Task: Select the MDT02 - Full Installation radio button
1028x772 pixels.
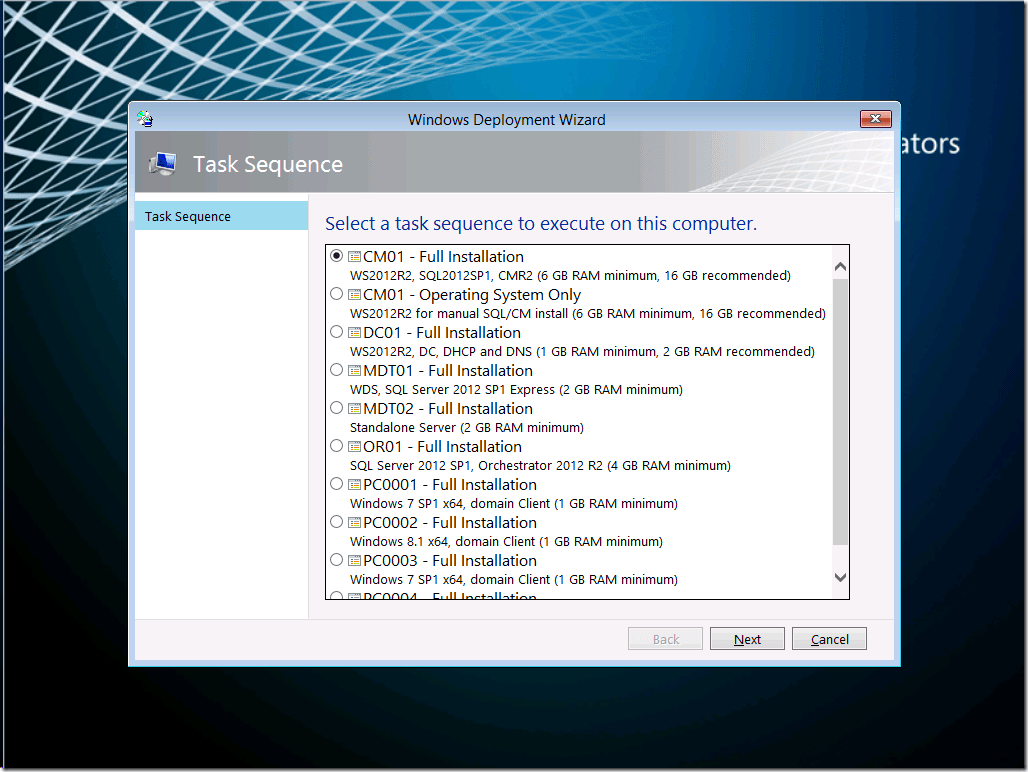Action: (x=336, y=408)
